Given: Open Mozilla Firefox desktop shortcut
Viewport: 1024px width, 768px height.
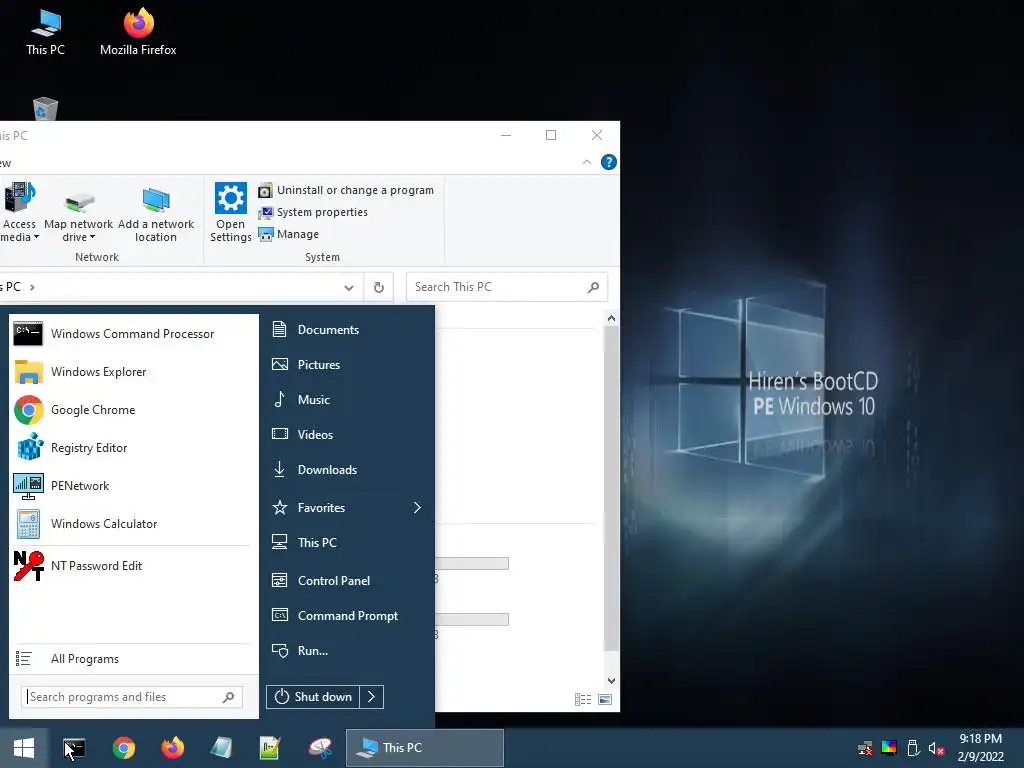Looking at the screenshot, I should 138,32.
